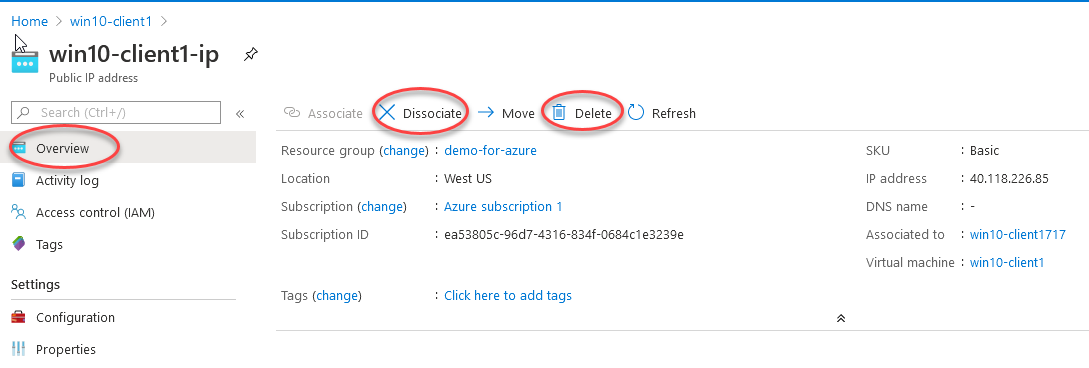Click the Associate link icon

click(292, 113)
